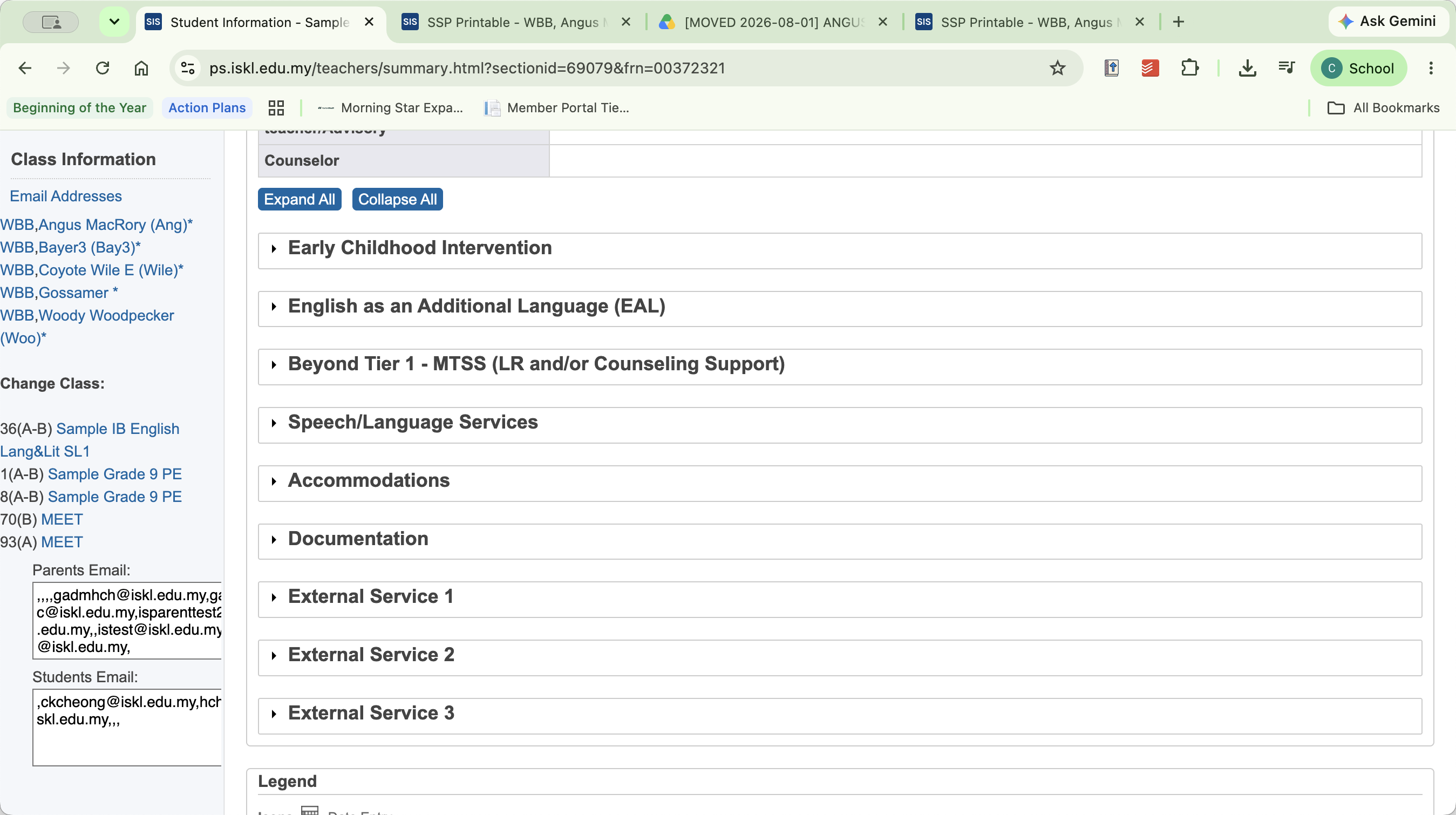
Task: Expand External Service 2 section
Action: 840,658
